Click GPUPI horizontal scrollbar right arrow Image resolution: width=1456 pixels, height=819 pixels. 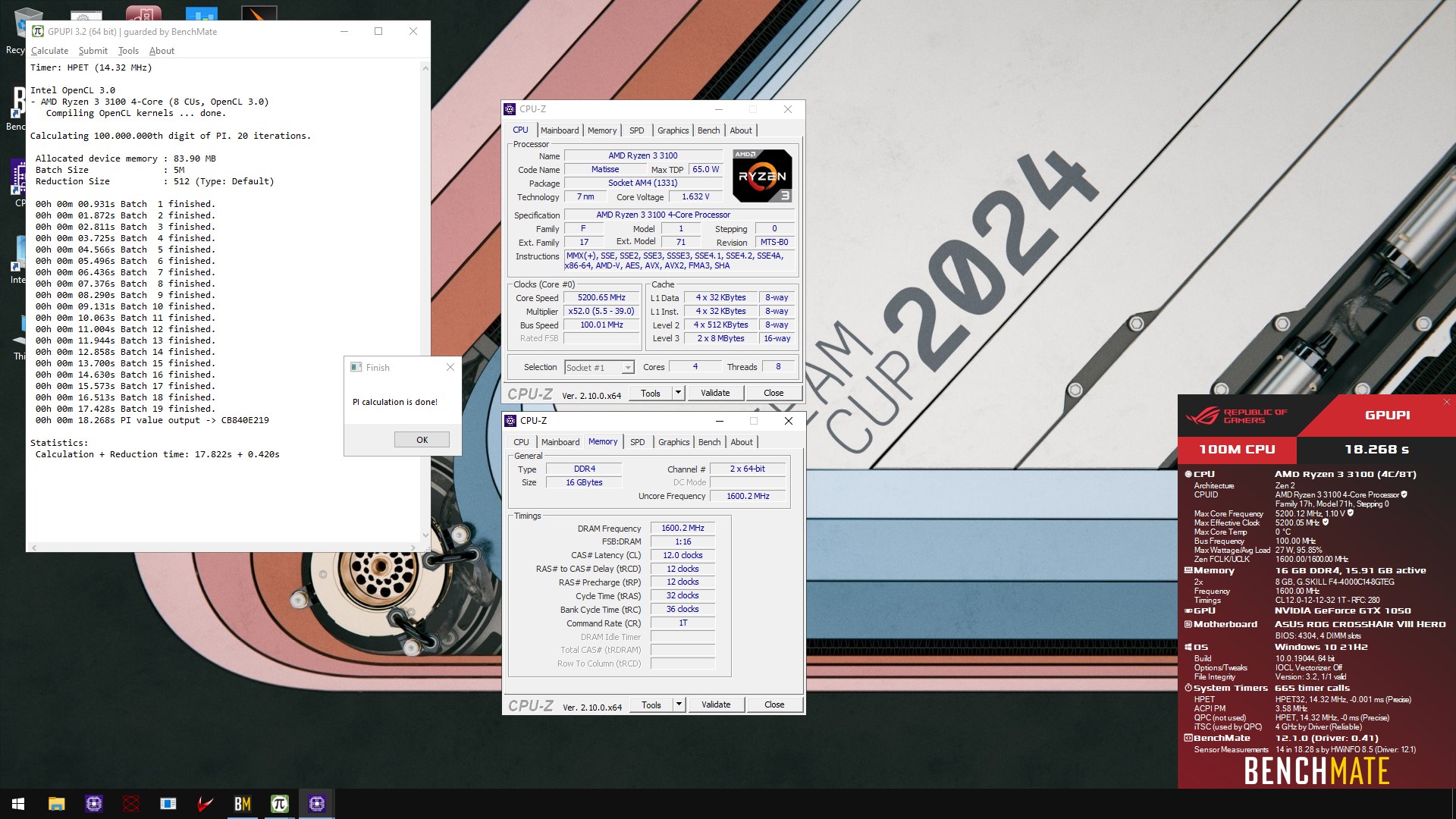(x=413, y=547)
